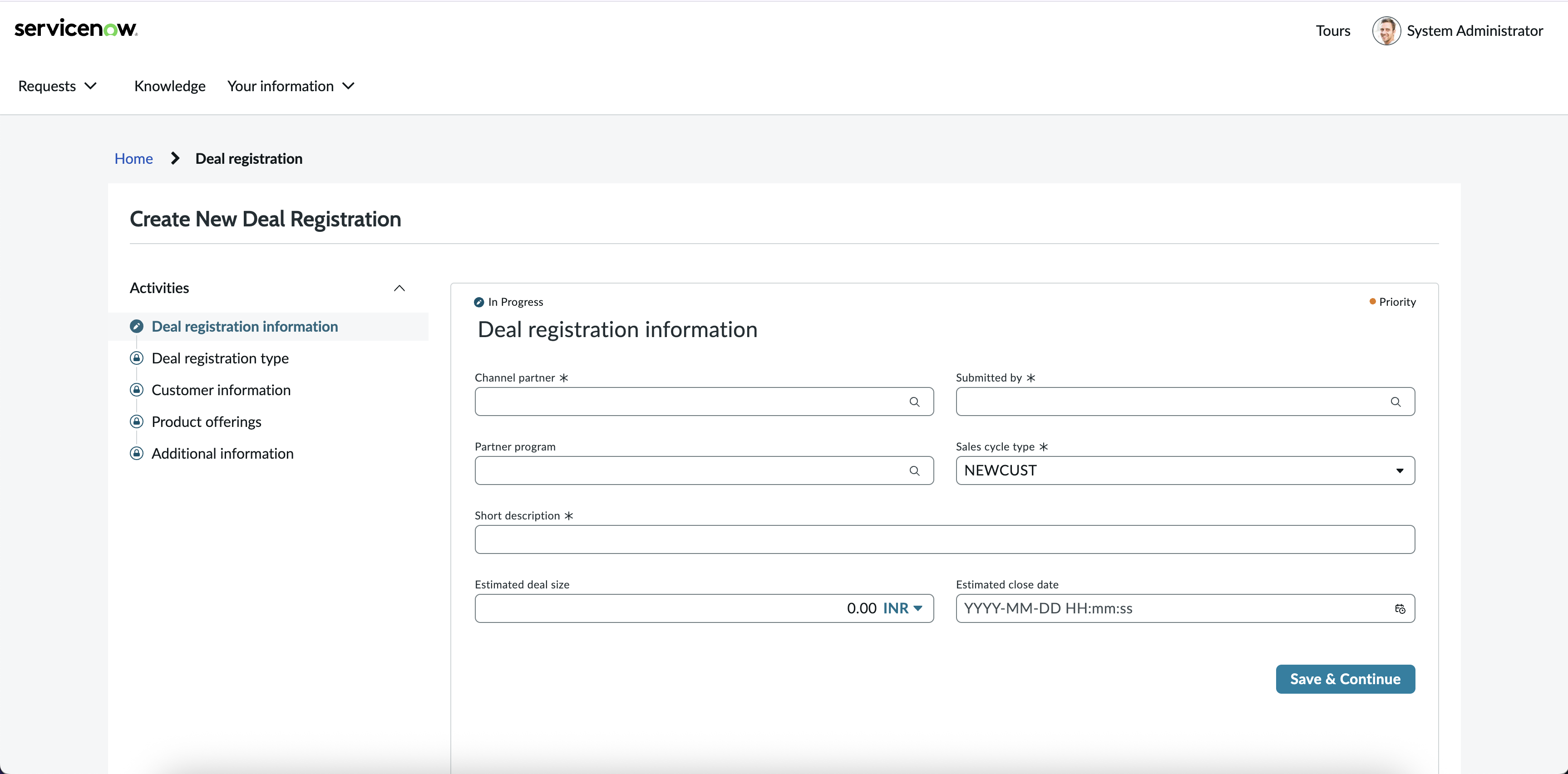Click the In Progress status icon

(x=479, y=302)
